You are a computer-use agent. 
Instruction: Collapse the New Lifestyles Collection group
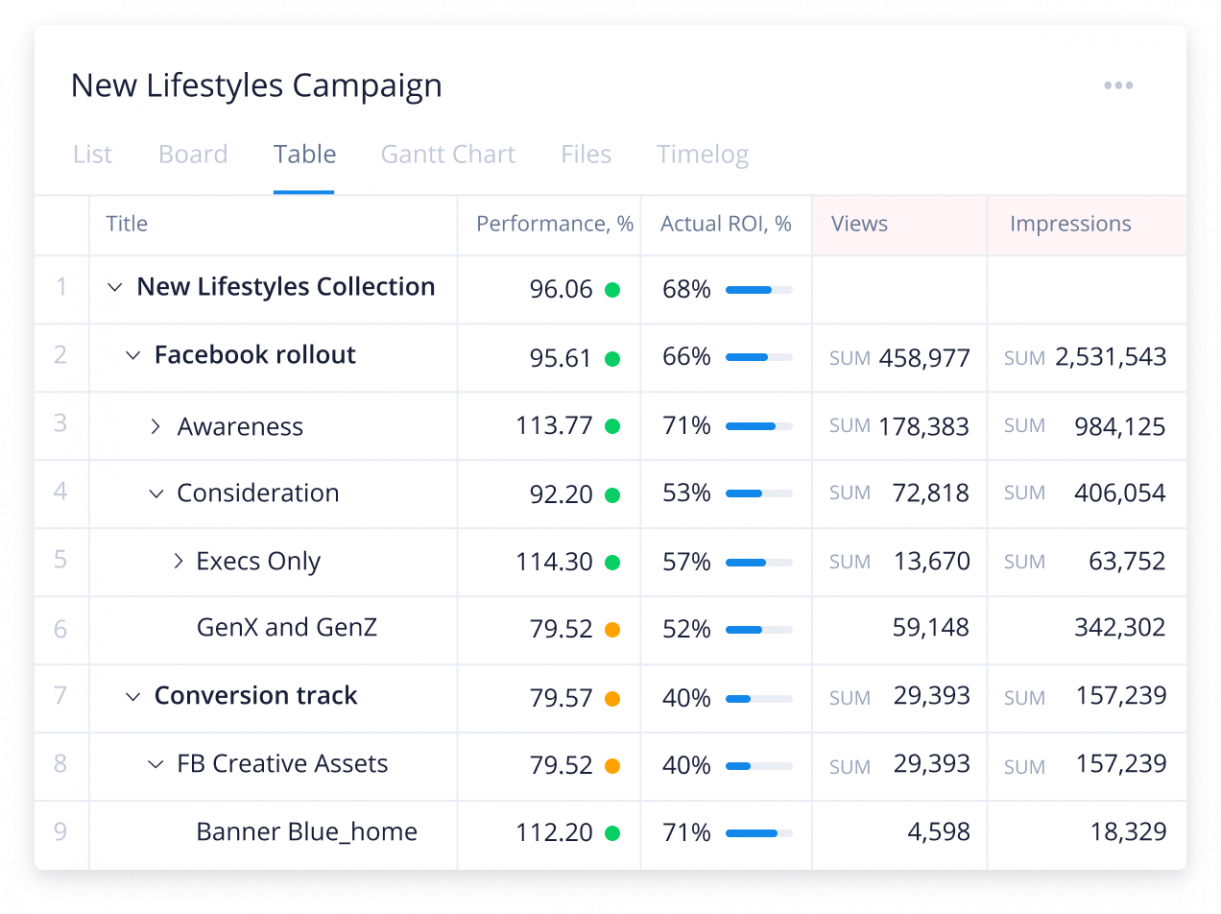pyautogui.click(x=115, y=288)
